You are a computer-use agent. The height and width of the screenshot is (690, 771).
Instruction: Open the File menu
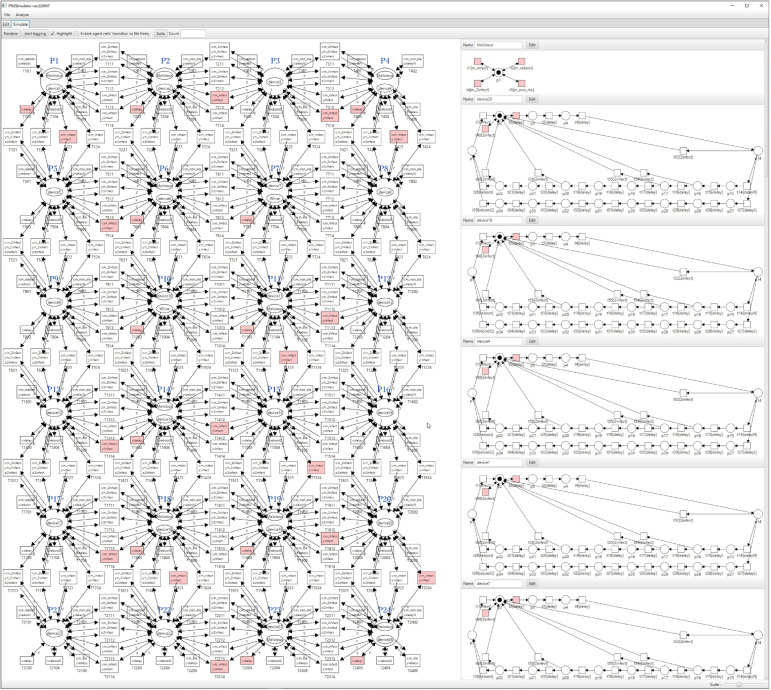7,15
